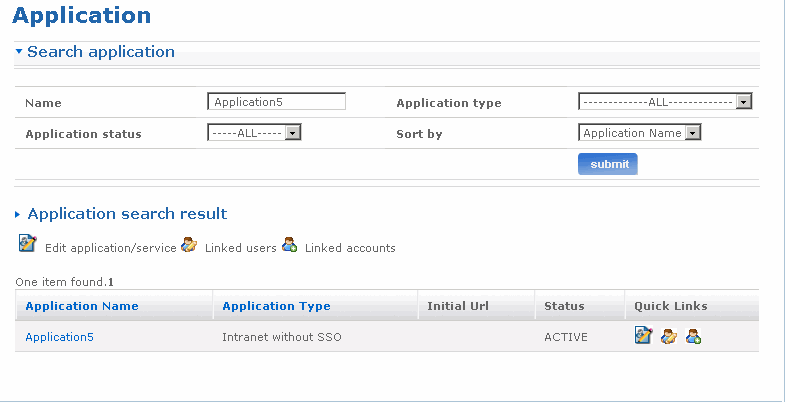Open the Application status dropdown
The image size is (785, 403).
(x=254, y=133)
